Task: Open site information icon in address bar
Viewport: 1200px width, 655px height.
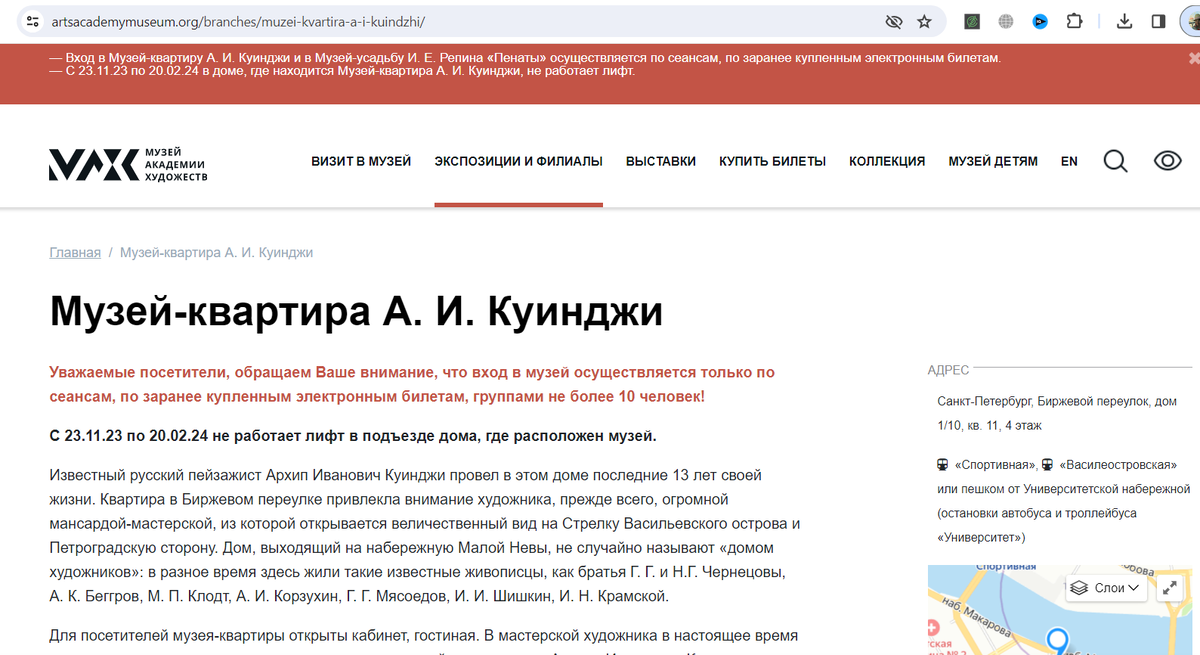Action: pyautogui.click(x=33, y=21)
